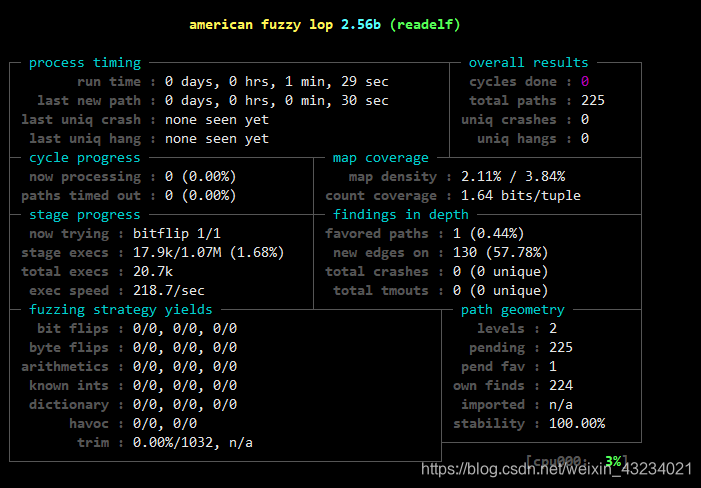Select the 'stability' label
Viewport: 701px width, 488px height.
(489, 424)
